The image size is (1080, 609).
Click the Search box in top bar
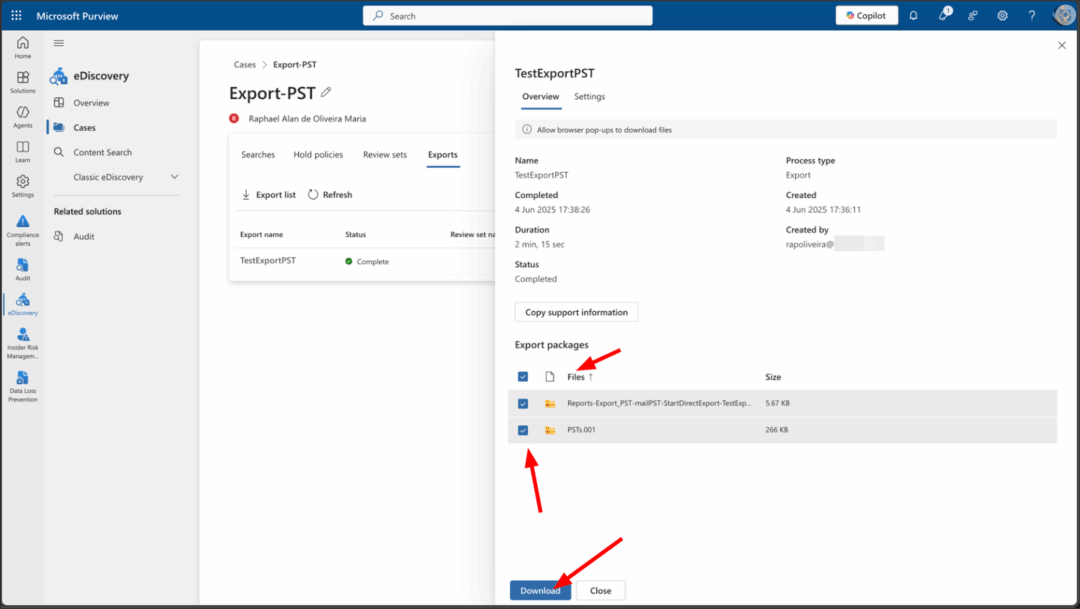(x=508, y=15)
